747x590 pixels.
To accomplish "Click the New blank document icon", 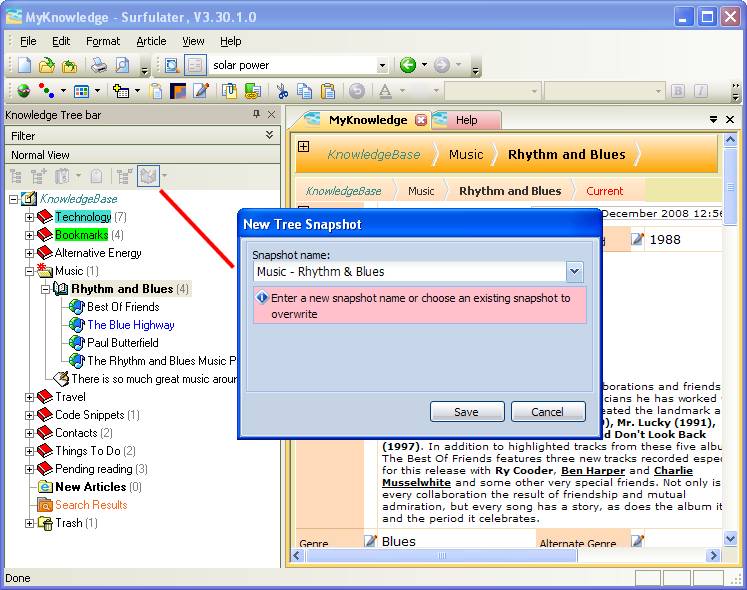I will point(24,65).
